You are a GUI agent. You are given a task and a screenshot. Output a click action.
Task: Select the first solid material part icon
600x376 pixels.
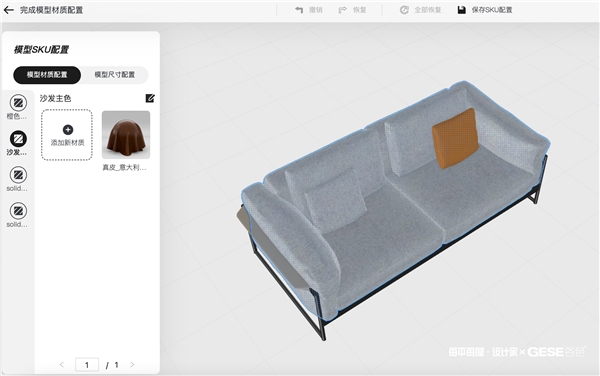coord(18,175)
